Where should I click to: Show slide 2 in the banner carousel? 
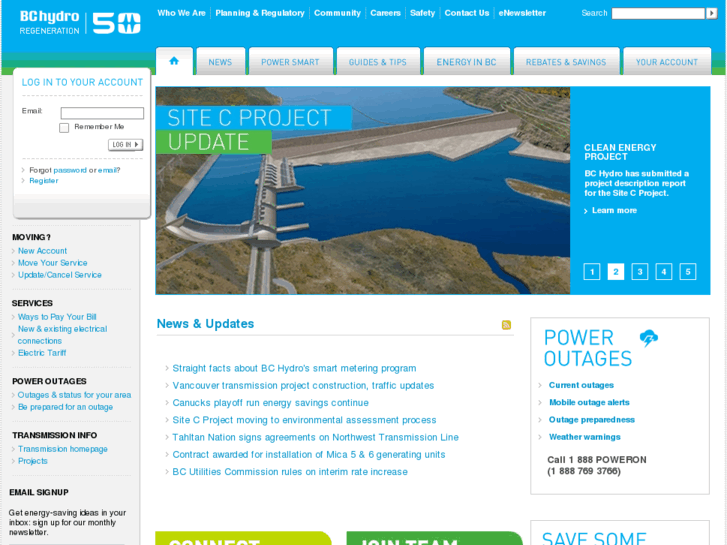tap(616, 271)
